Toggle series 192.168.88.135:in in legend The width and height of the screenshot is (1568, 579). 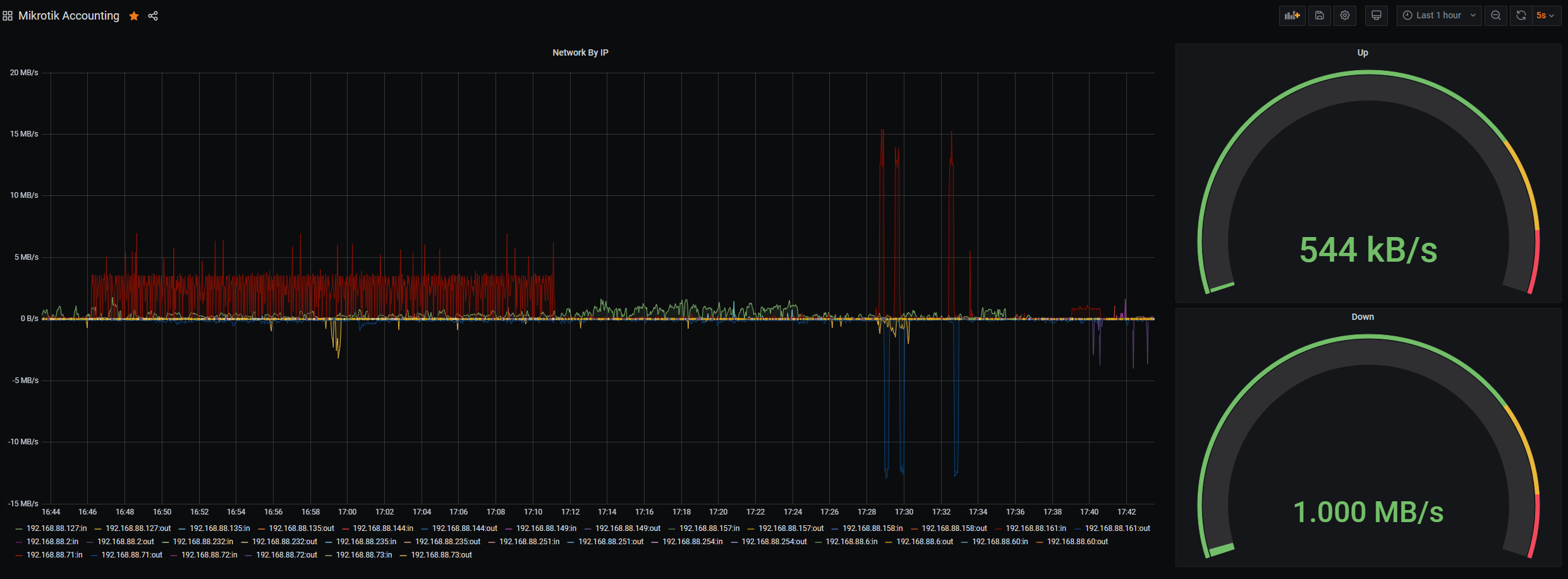pyautogui.click(x=219, y=528)
